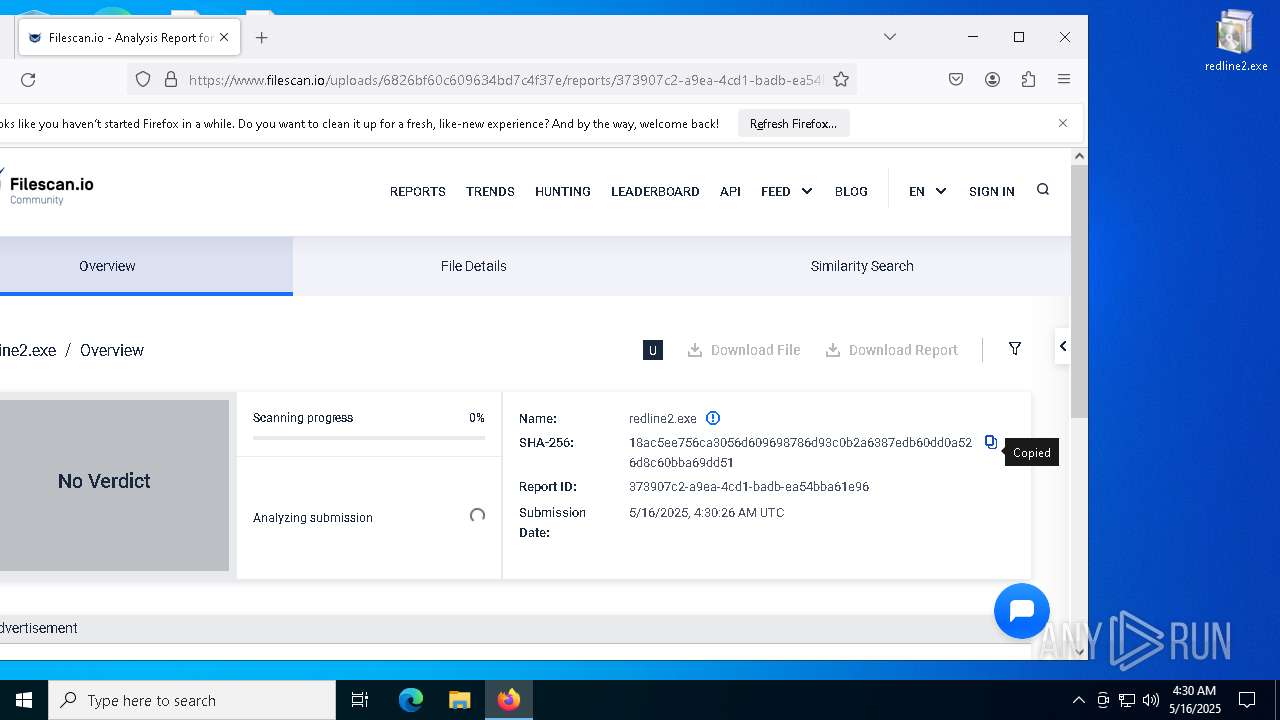Click the SIGN IN link
Image resolution: width=1280 pixels, height=720 pixels.
click(x=992, y=191)
